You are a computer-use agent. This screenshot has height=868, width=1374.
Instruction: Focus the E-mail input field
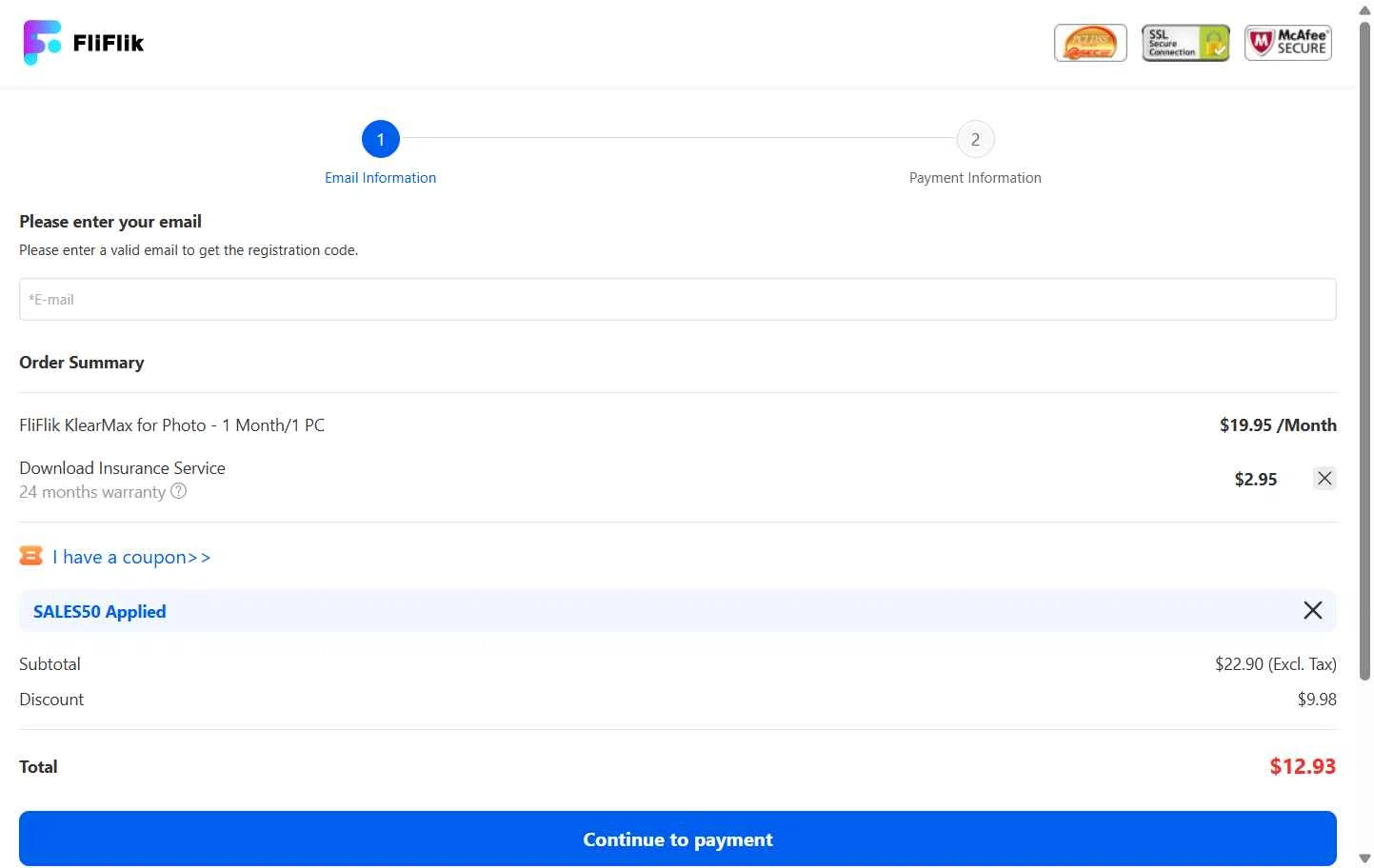(x=678, y=299)
